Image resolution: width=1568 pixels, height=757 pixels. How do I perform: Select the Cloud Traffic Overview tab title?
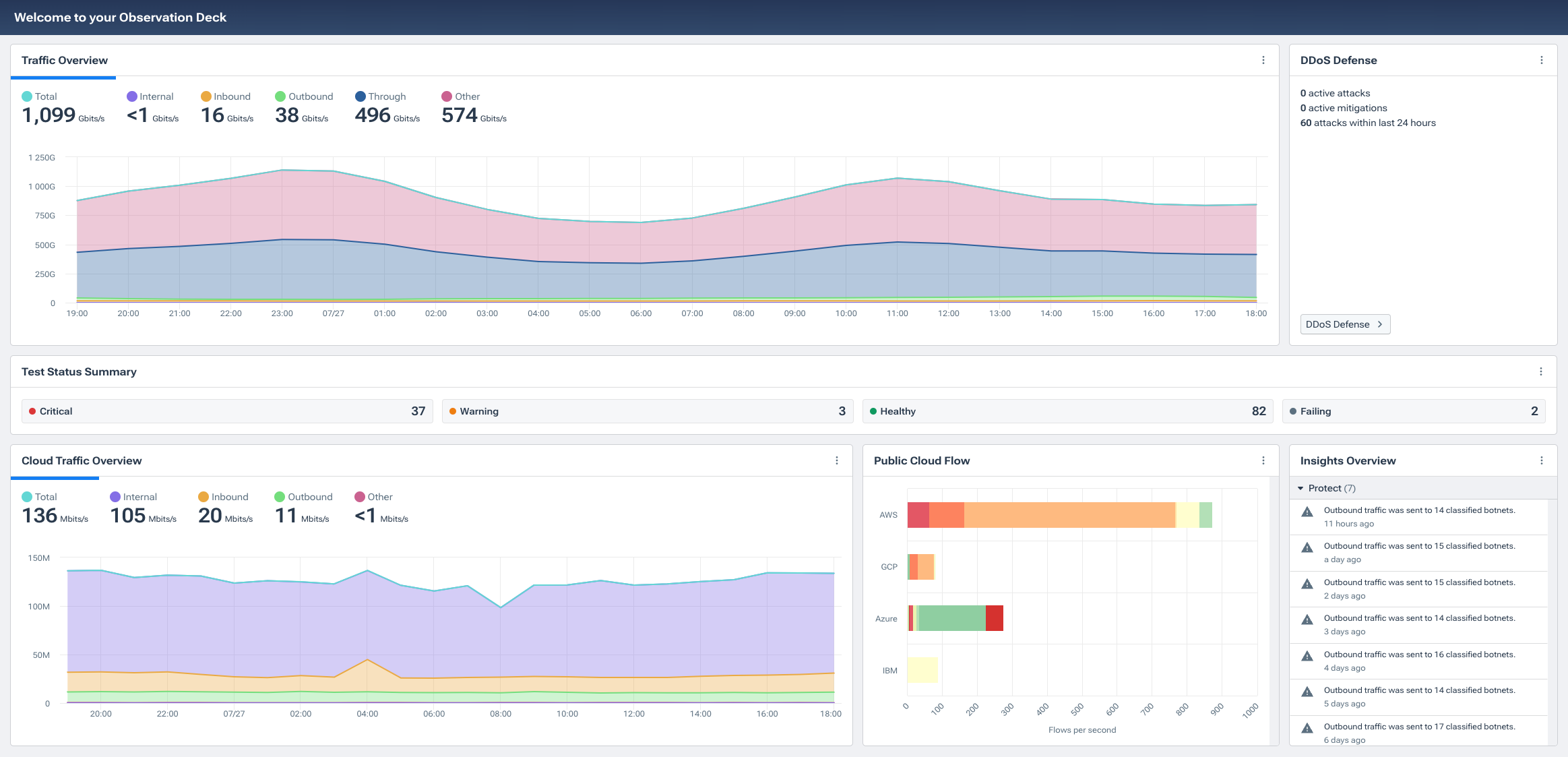(82, 460)
